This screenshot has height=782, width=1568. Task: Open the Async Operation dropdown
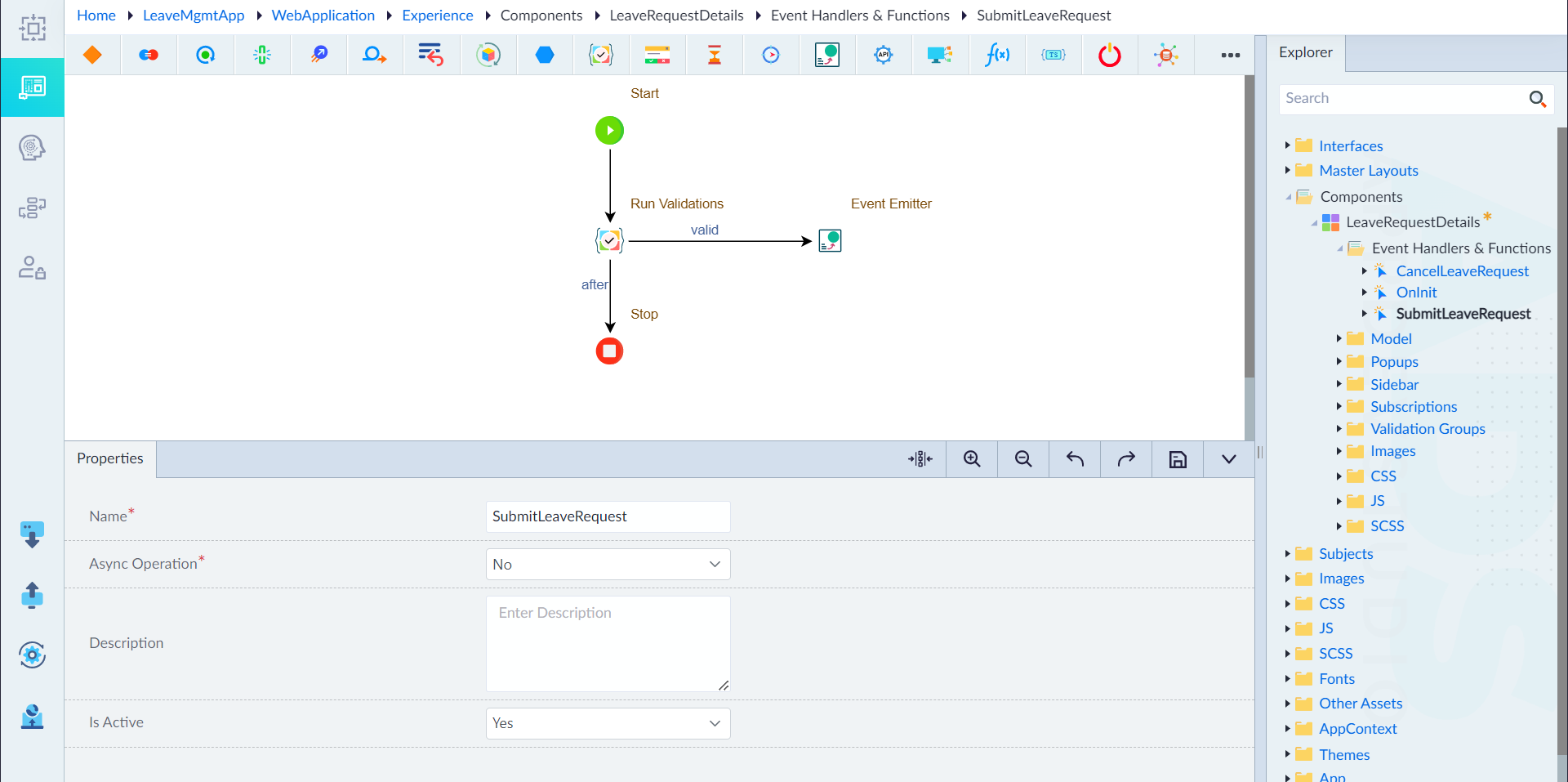pos(608,565)
